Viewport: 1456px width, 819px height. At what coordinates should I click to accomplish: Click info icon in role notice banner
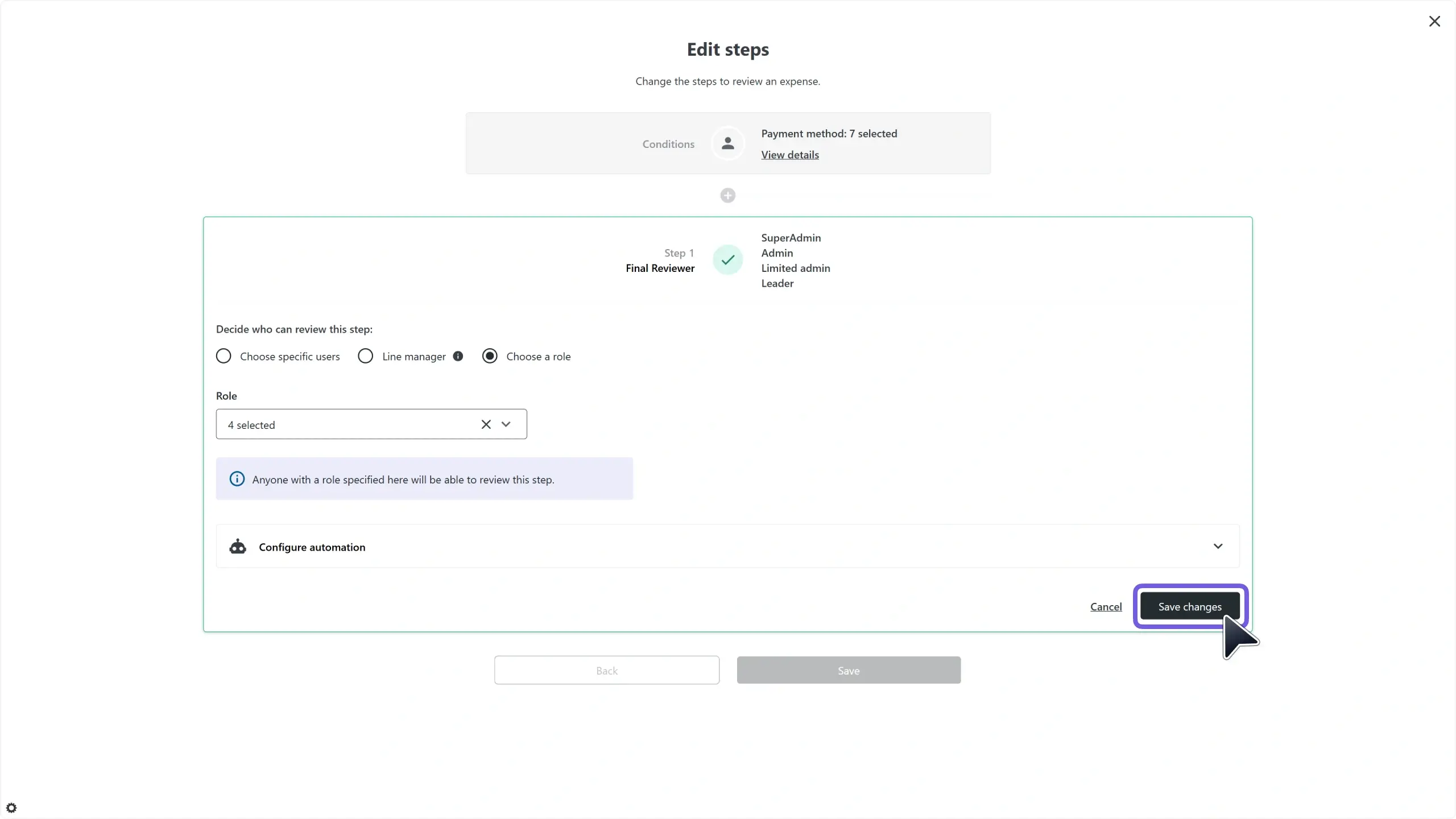coord(237,479)
